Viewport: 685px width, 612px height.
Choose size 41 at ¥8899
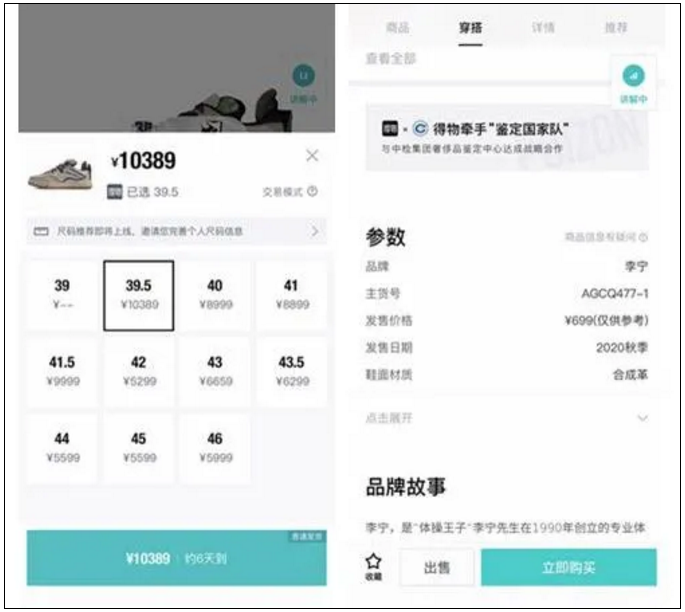tap(291, 295)
